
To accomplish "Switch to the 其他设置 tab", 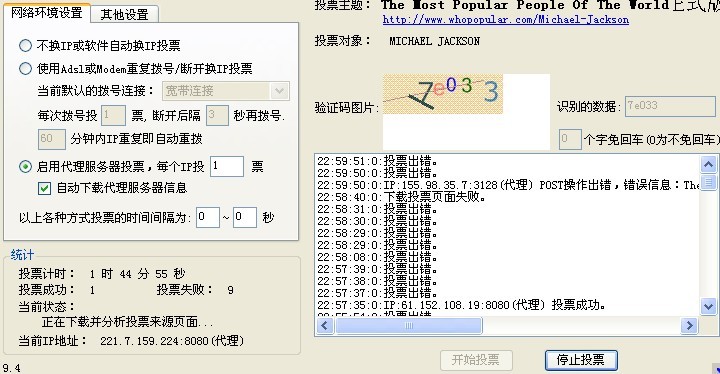I will (124, 15).
